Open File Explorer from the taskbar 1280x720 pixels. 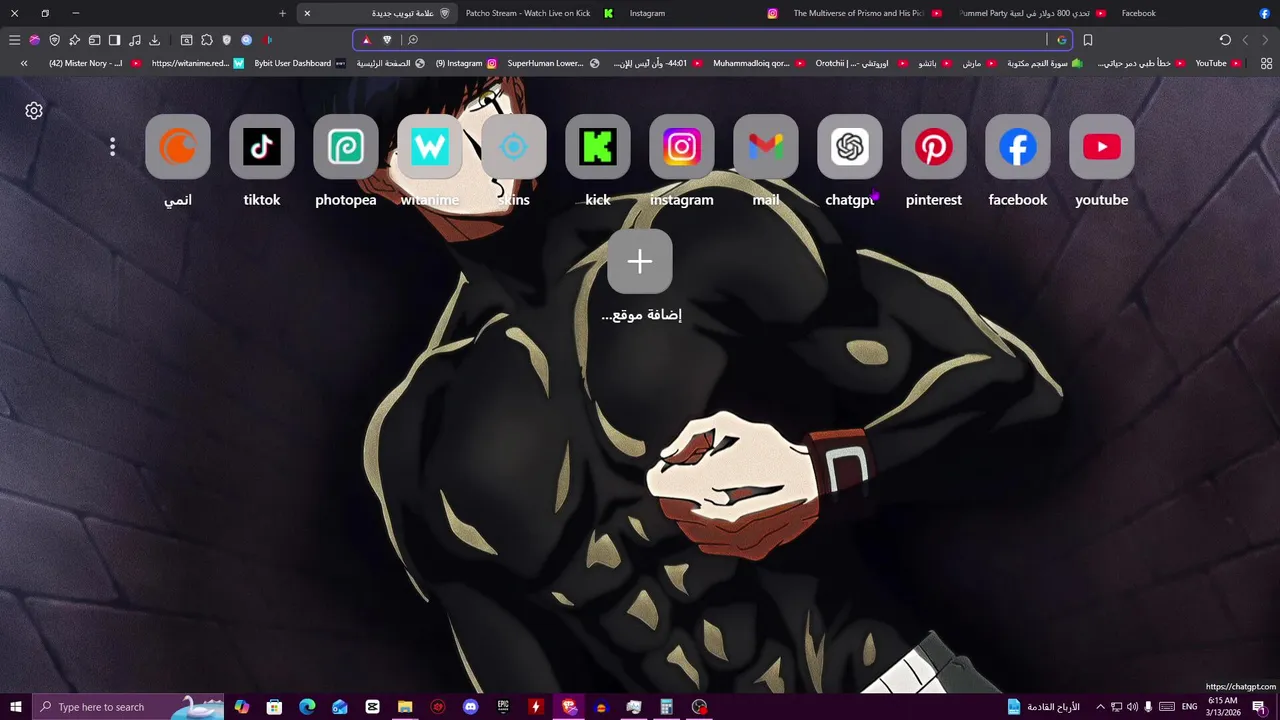click(405, 707)
